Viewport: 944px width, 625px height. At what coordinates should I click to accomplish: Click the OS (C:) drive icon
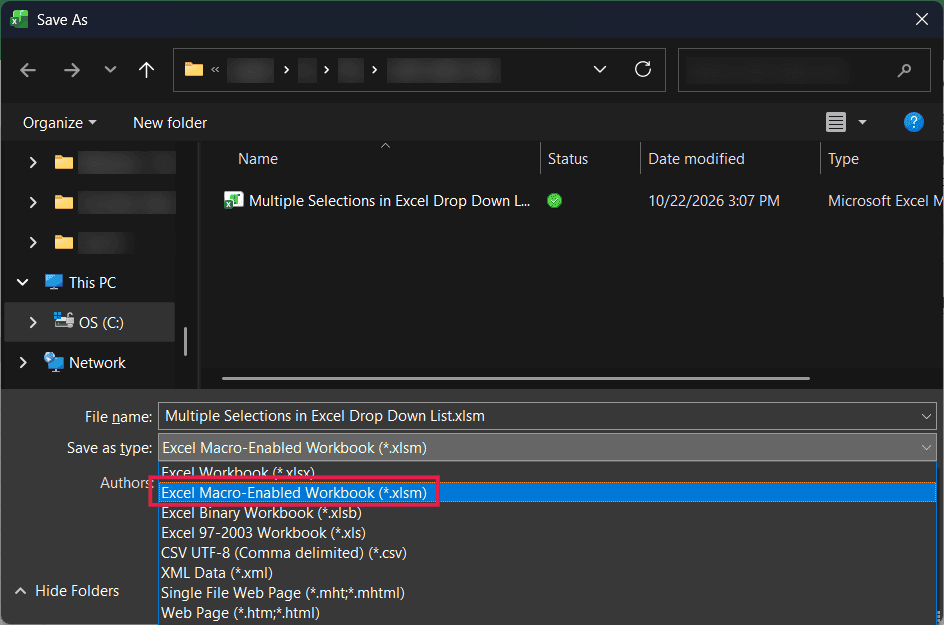point(64,320)
